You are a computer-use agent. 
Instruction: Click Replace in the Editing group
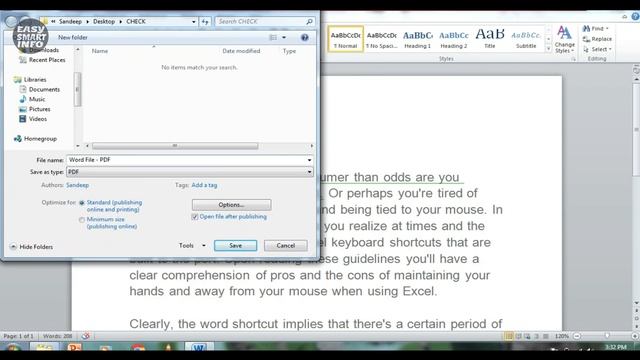(597, 39)
